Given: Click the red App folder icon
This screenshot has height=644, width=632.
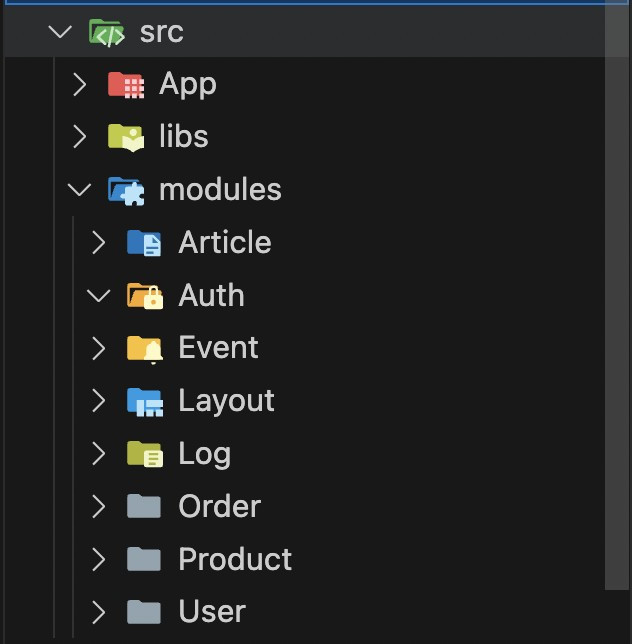Looking at the screenshot, I should (126, 85).
